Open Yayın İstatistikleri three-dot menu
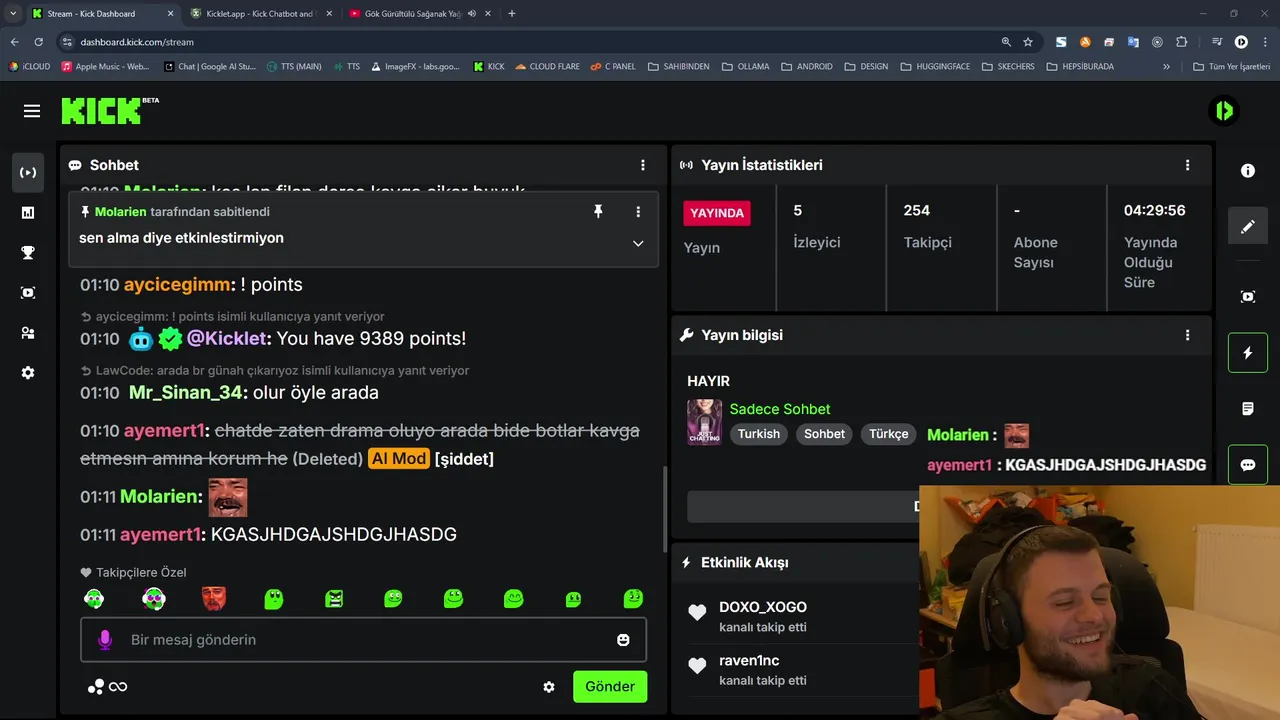This screenshot has width=1280, height=720. click(1188, 165)
